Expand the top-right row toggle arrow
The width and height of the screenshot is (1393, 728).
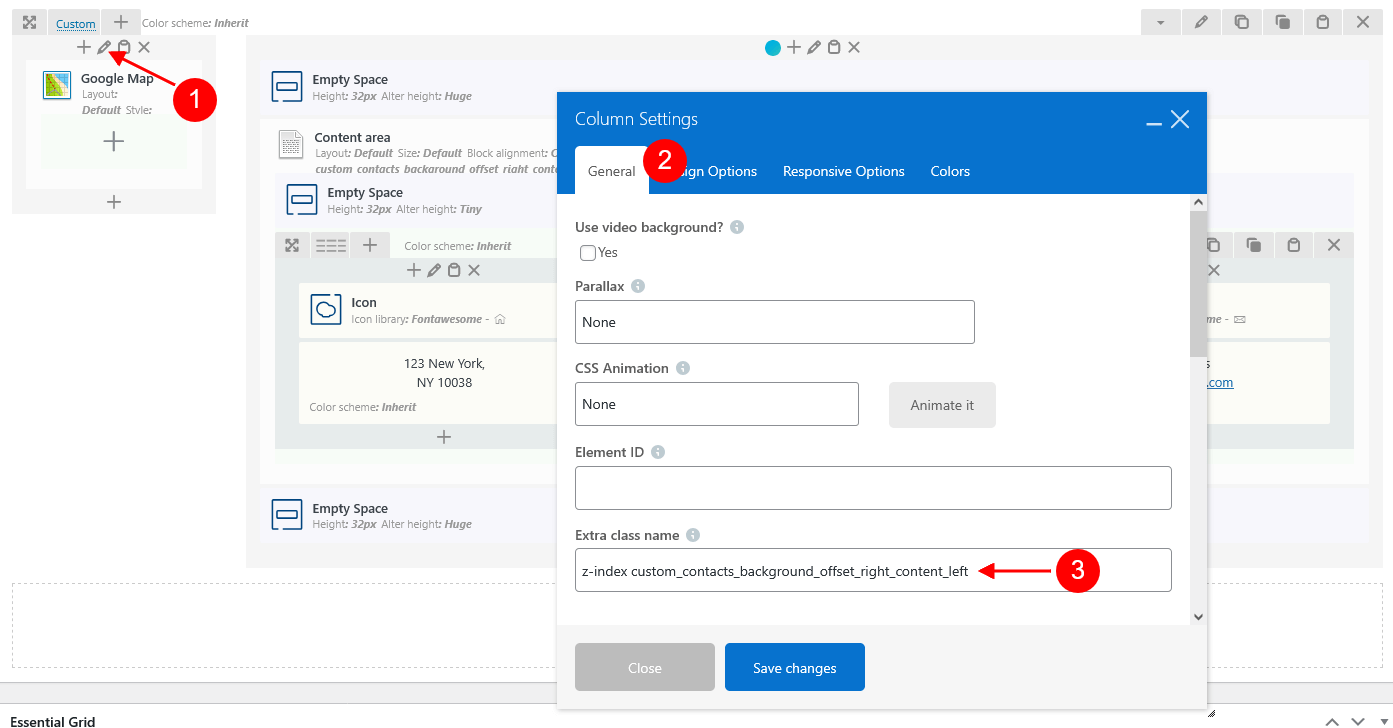(x=1160, y=22)
